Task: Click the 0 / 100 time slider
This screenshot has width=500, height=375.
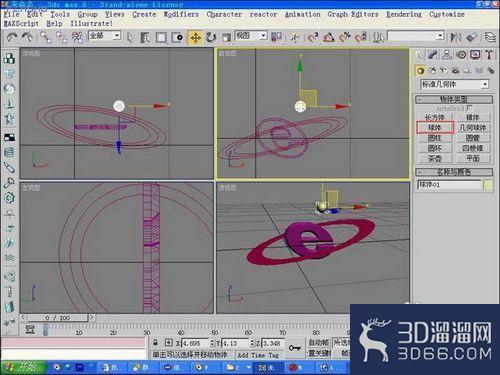Action: click(57, 318)
